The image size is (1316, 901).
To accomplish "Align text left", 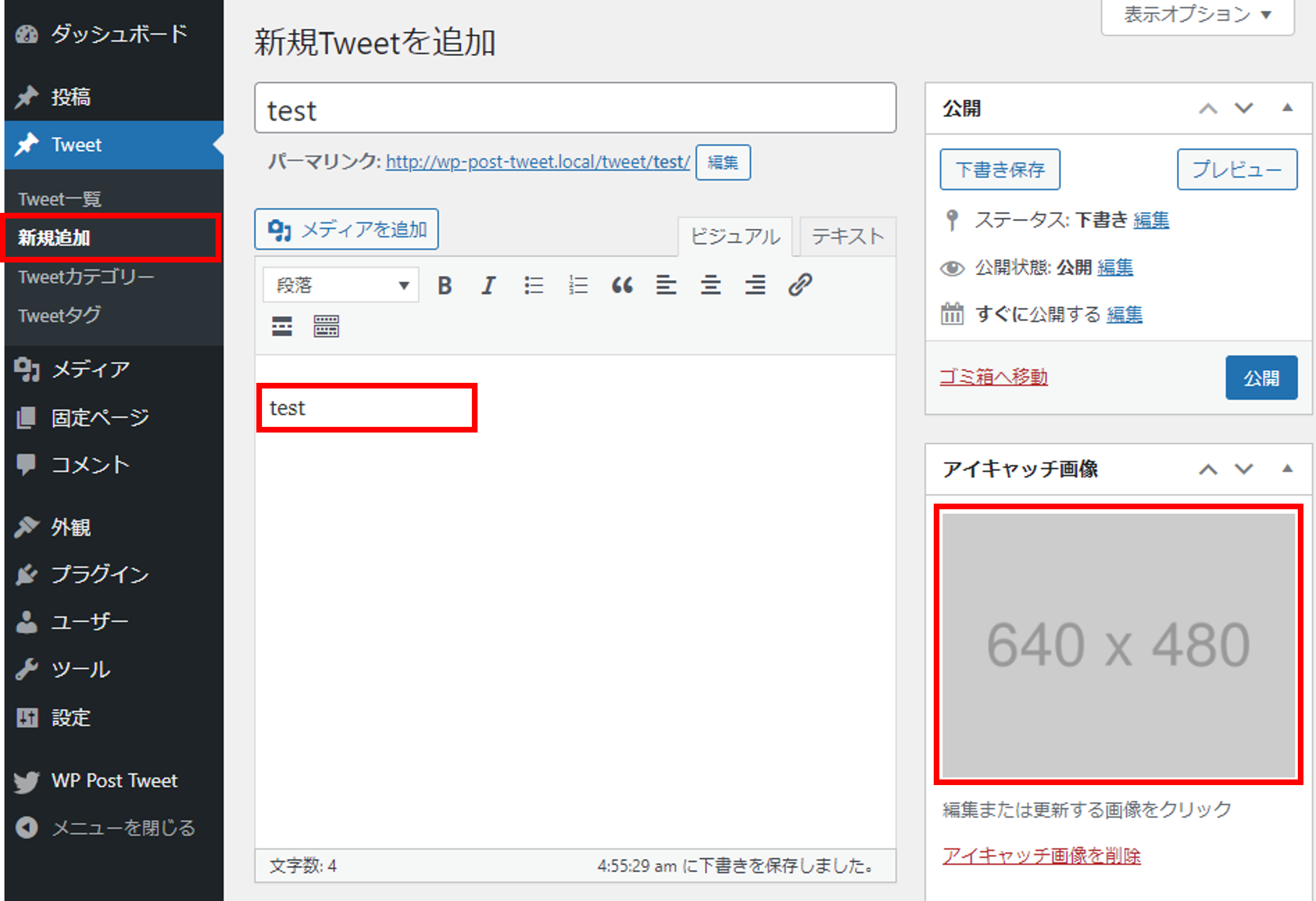I will [x=666, y=285].
